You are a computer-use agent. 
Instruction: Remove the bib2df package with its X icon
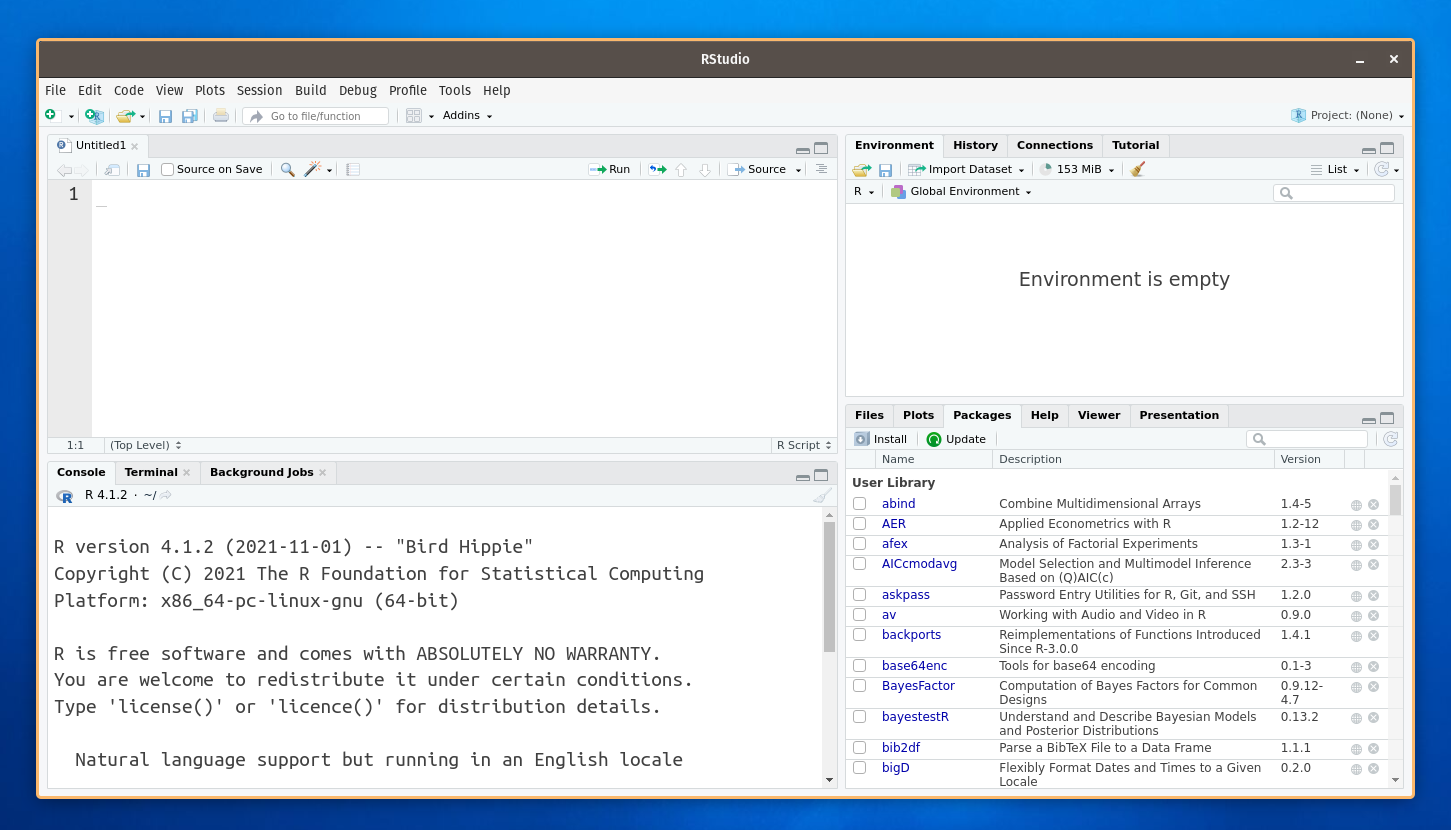pyautogui.click(x=1373, y=749)
